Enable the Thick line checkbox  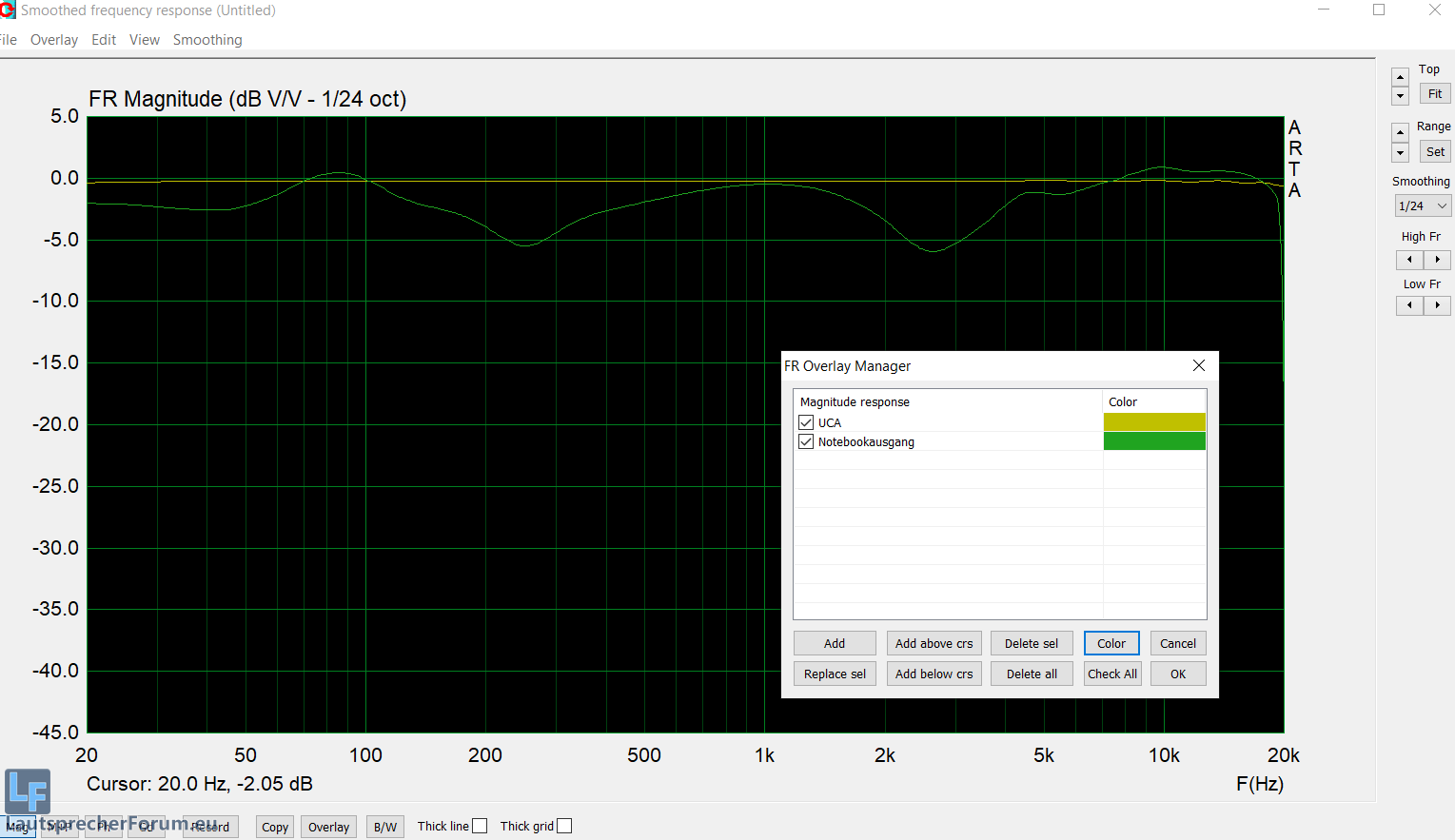[x=480, y=826]
